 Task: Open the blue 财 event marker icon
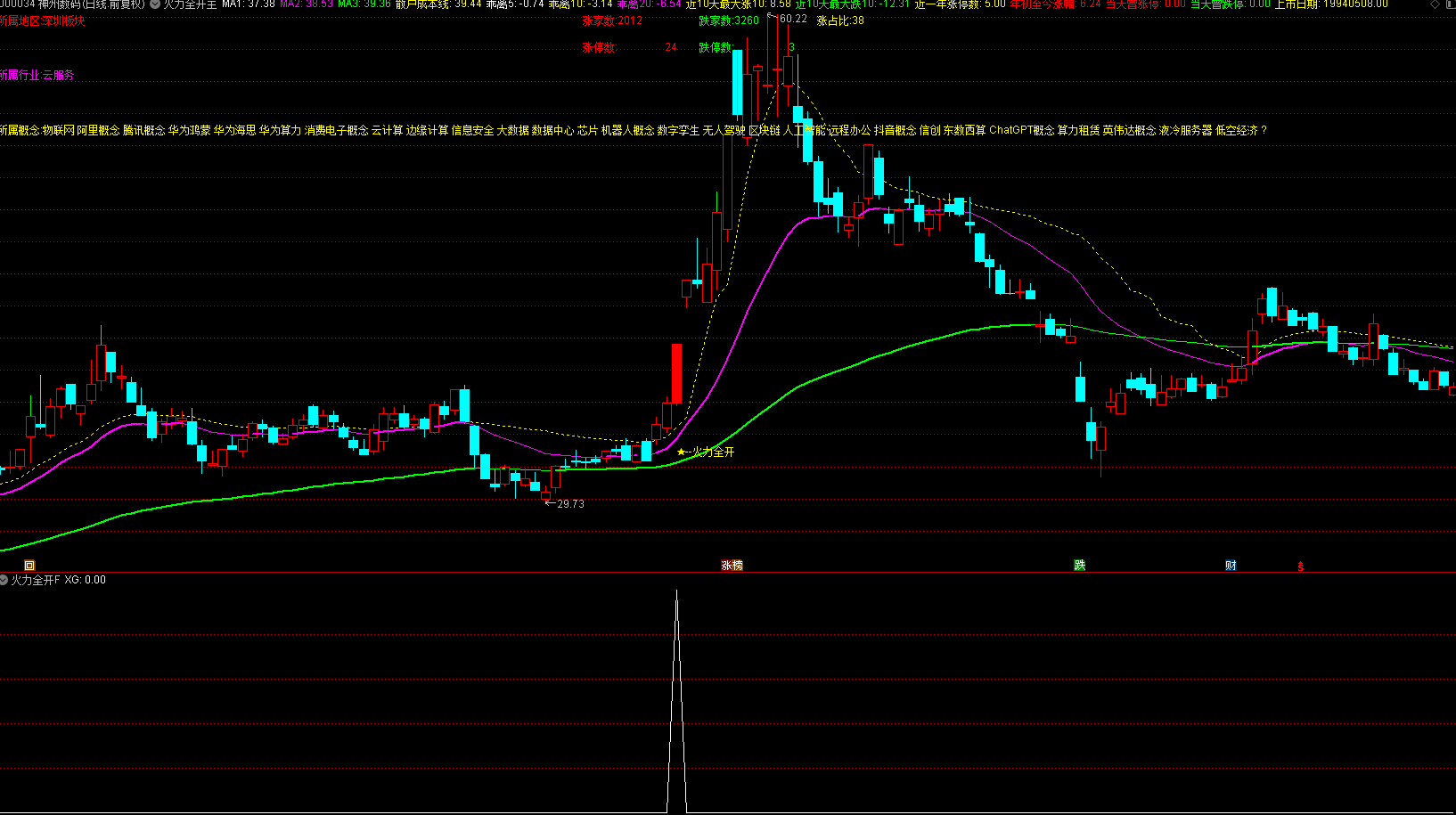(x=1231, y=566)
